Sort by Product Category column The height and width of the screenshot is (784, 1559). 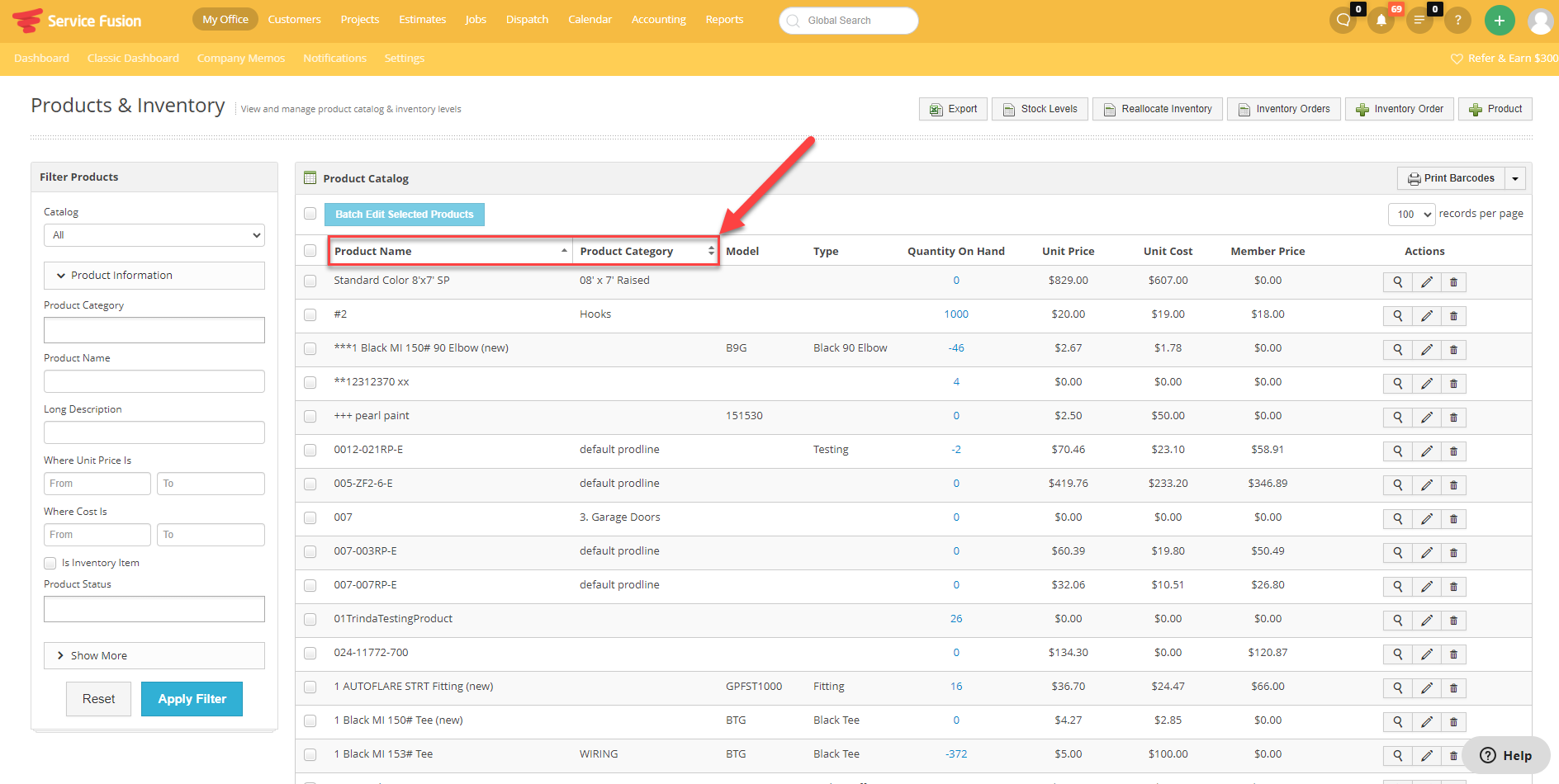(646, 251)
